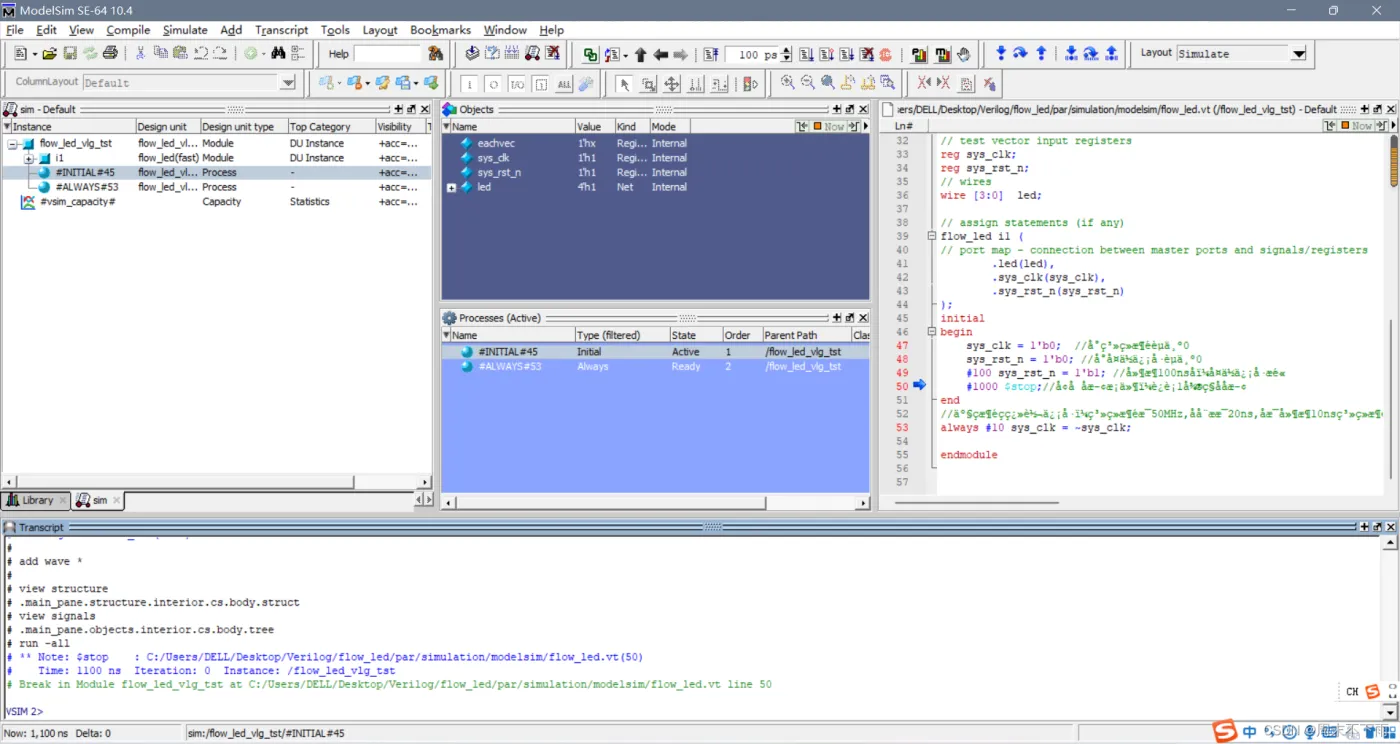Click the Zoom In magnifier icon
The image size is (1400, 744).
tap(788, 83)
